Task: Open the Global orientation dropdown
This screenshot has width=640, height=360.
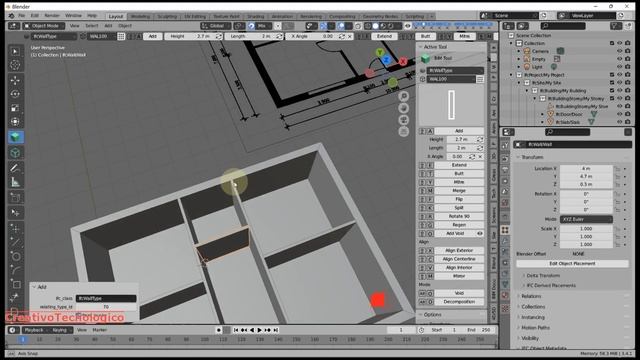Action: coord(216,26)
